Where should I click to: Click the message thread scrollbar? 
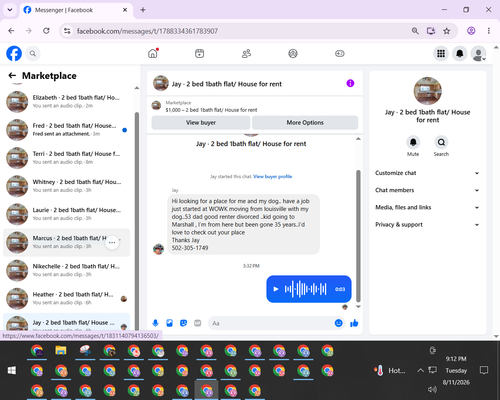(358, 235)
